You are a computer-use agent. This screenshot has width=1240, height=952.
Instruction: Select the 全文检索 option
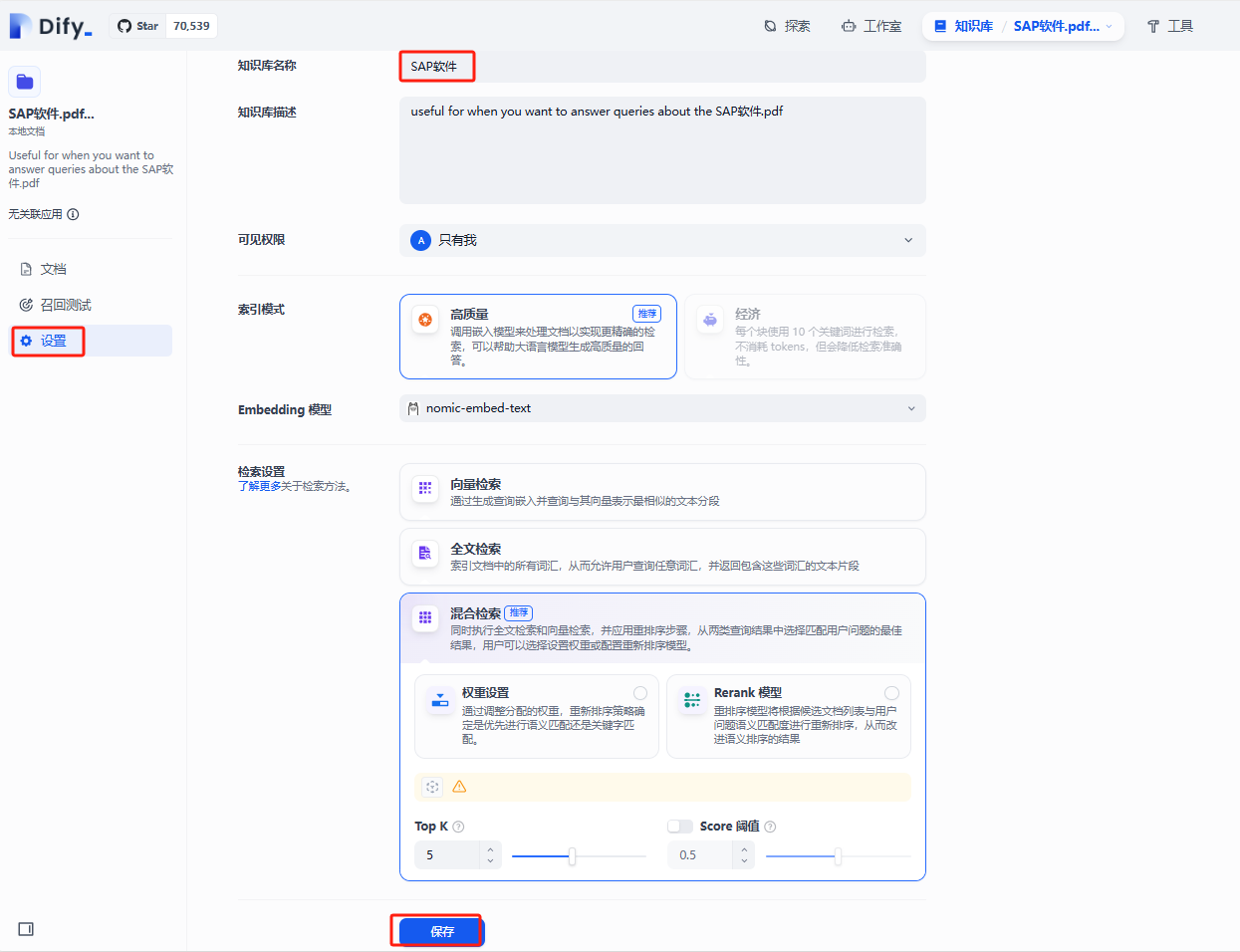point(662,557)
